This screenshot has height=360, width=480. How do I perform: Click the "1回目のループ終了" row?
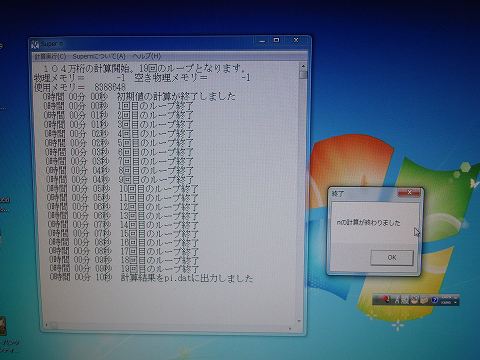[118, 106]
